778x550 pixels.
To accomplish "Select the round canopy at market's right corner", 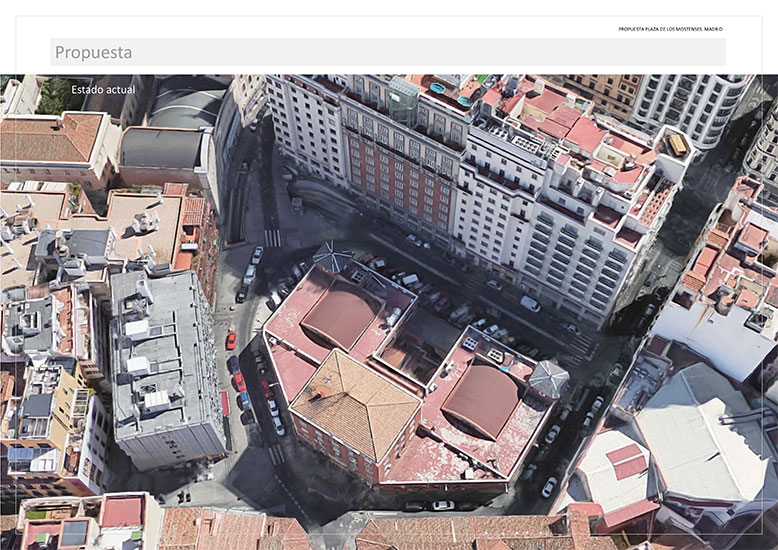I will (x=548, y=378).
